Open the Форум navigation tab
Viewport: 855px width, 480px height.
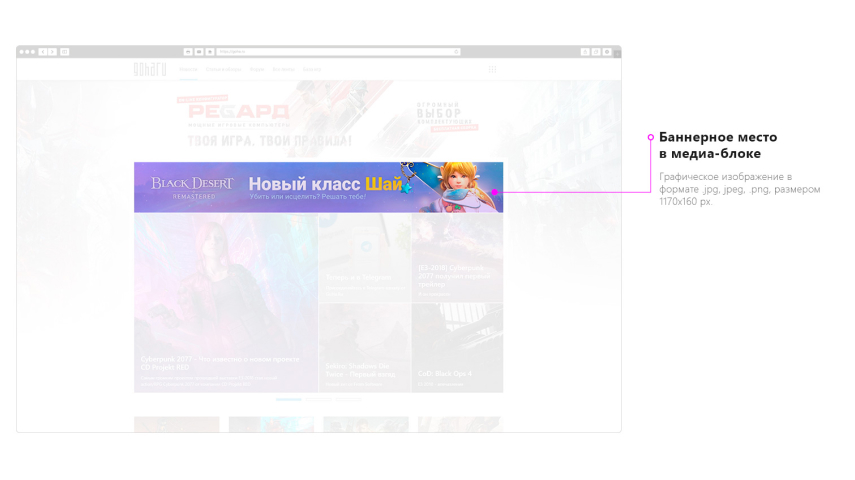coord(257,69)
